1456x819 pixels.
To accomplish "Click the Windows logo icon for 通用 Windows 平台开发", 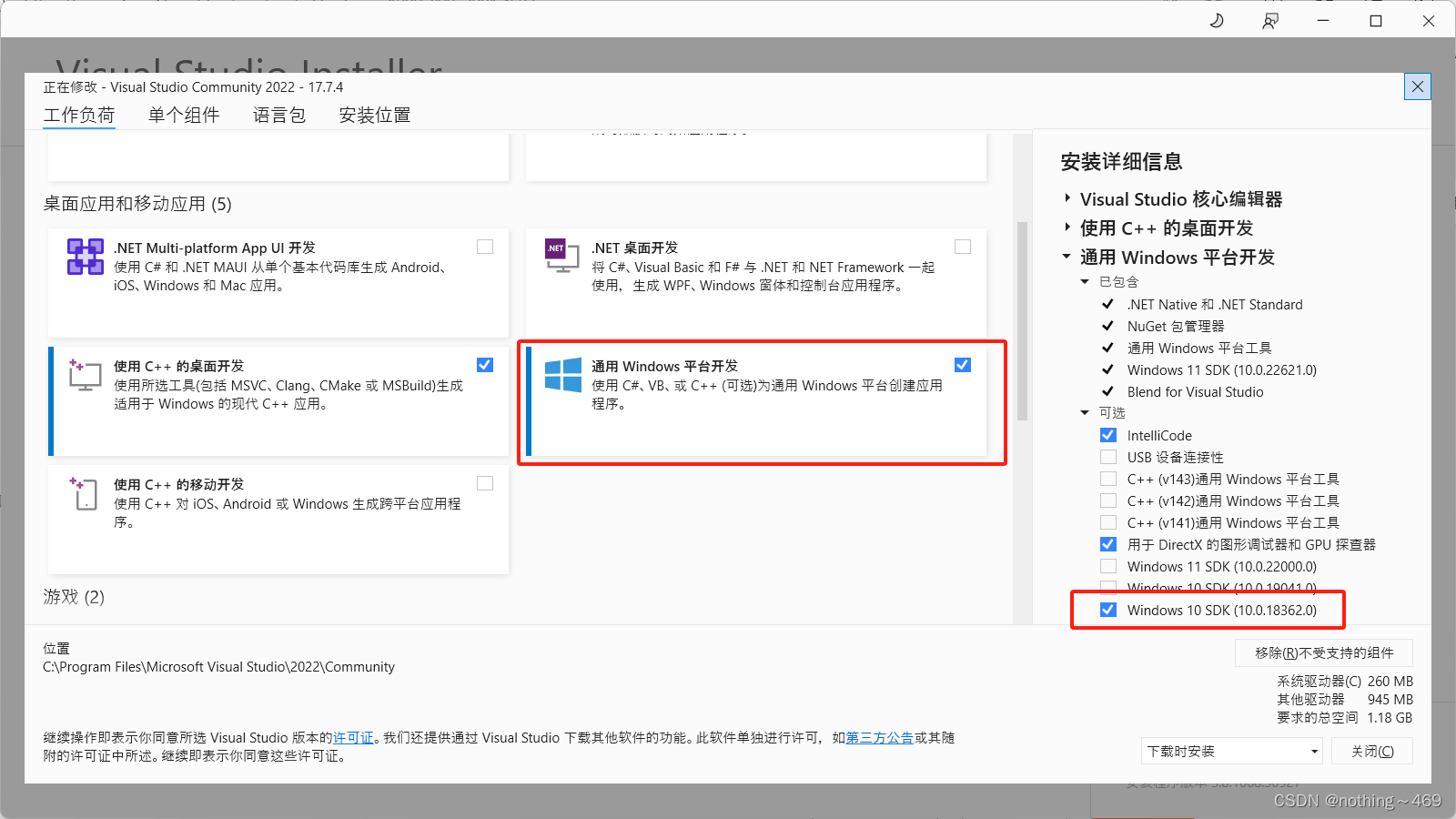I will 562,376.
